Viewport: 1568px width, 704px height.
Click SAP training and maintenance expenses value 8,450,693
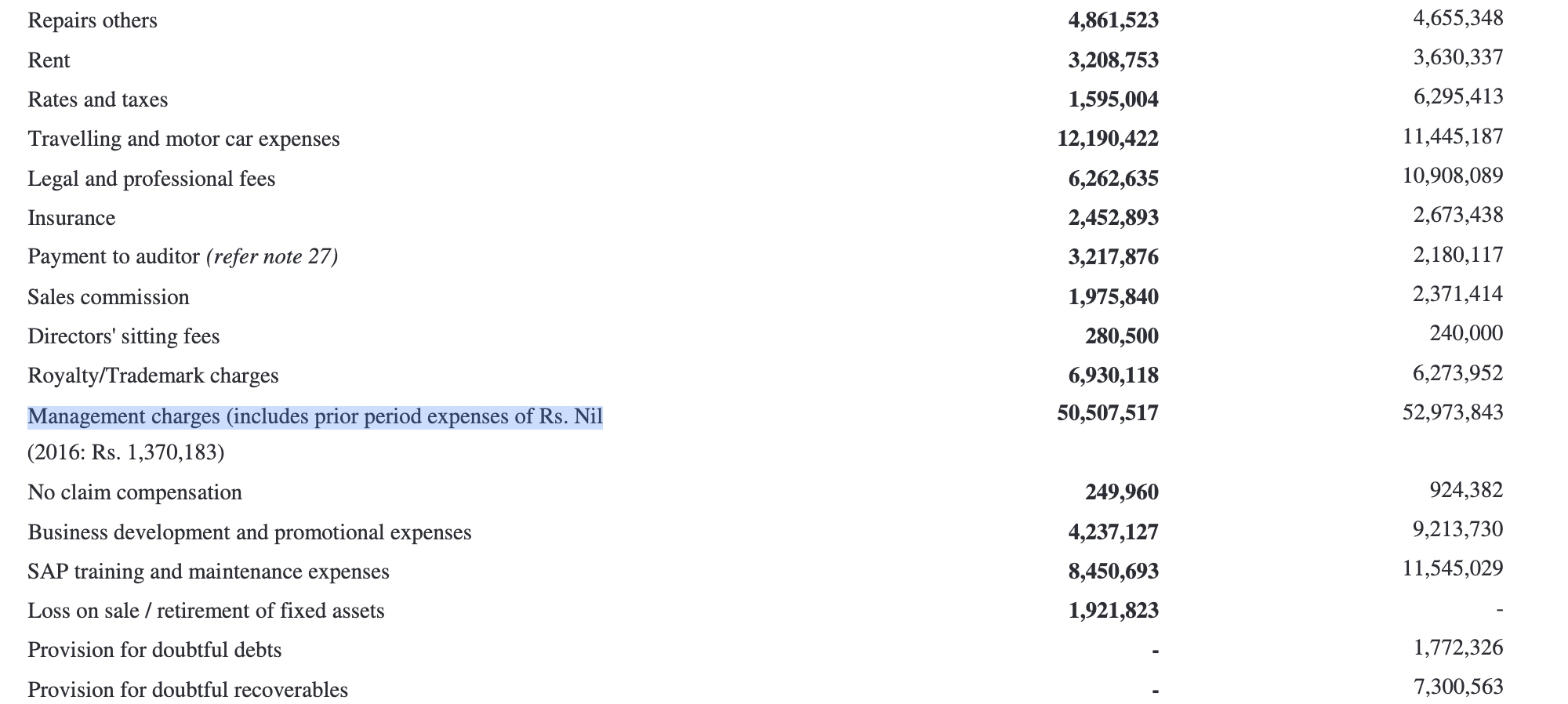(1113, 572)
